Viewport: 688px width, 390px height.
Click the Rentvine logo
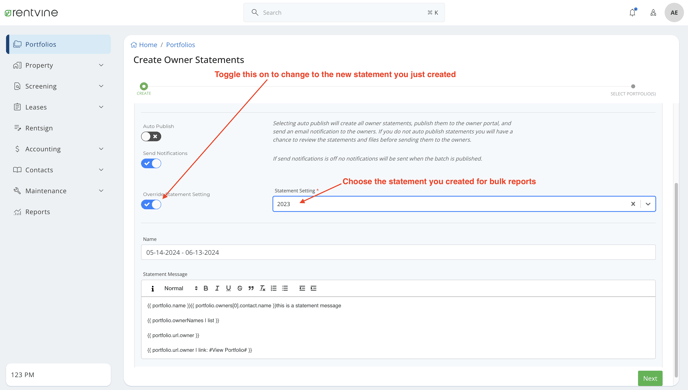coord(31,13)
